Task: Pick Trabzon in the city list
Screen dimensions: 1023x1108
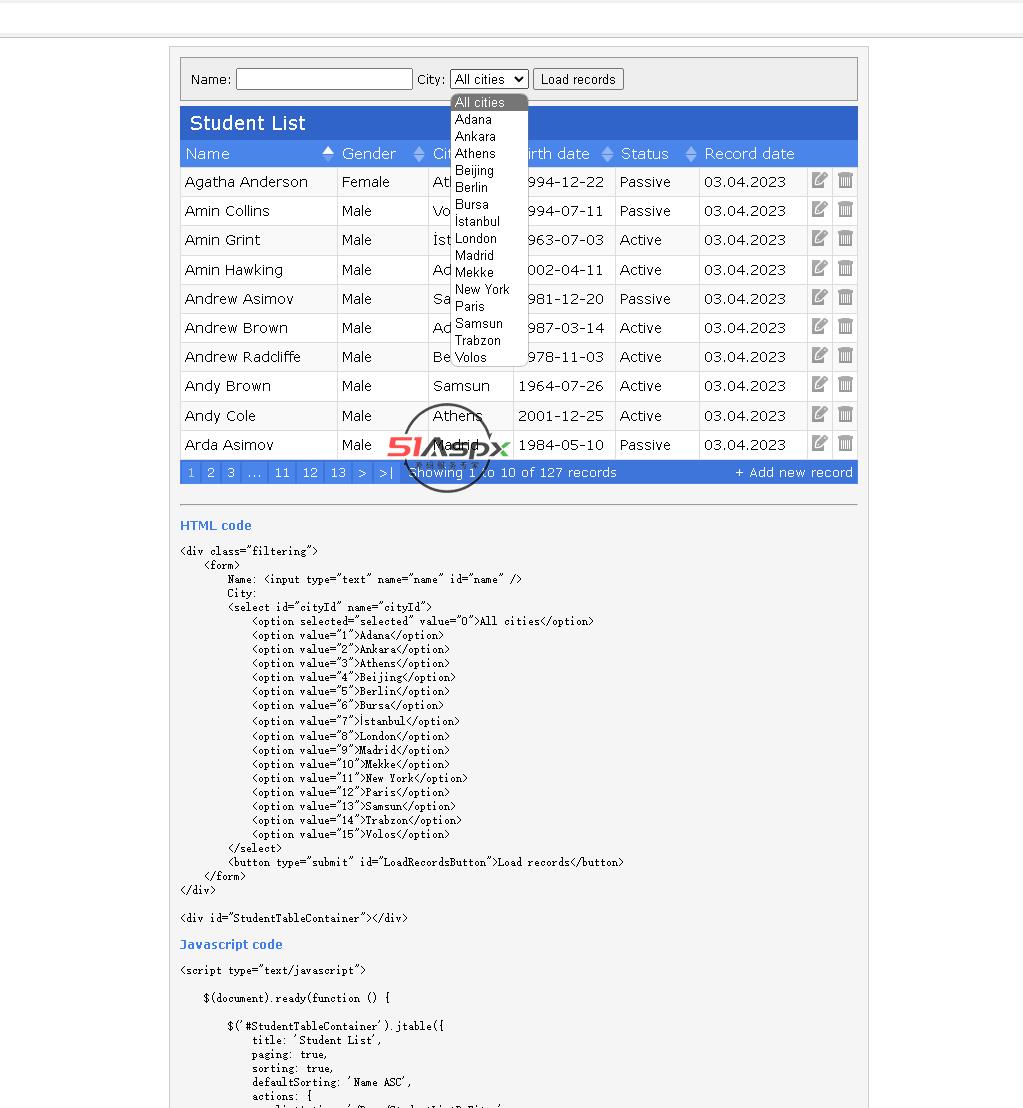Action: coord(489,340)
